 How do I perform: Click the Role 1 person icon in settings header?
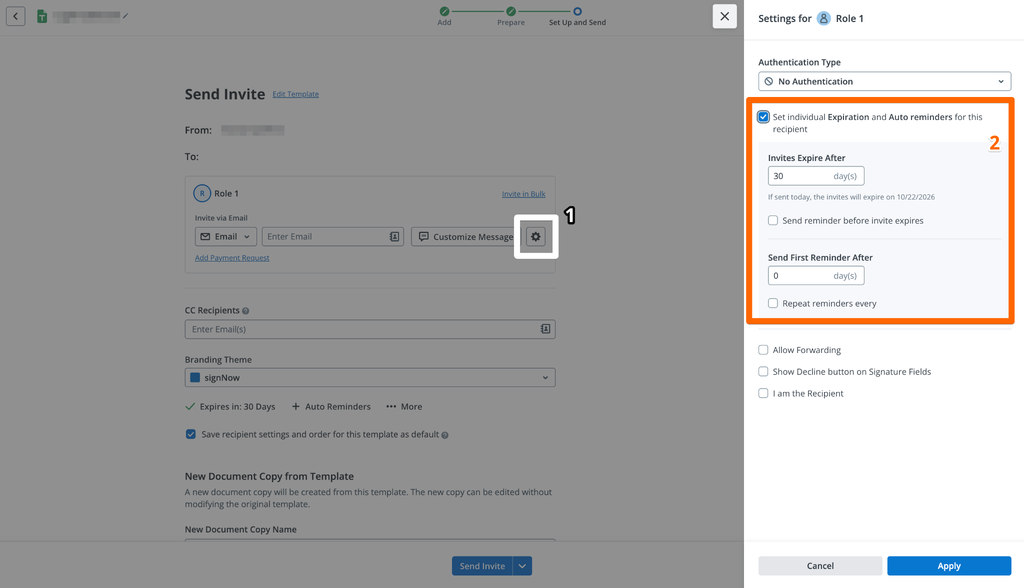click(x=824, y=18)
